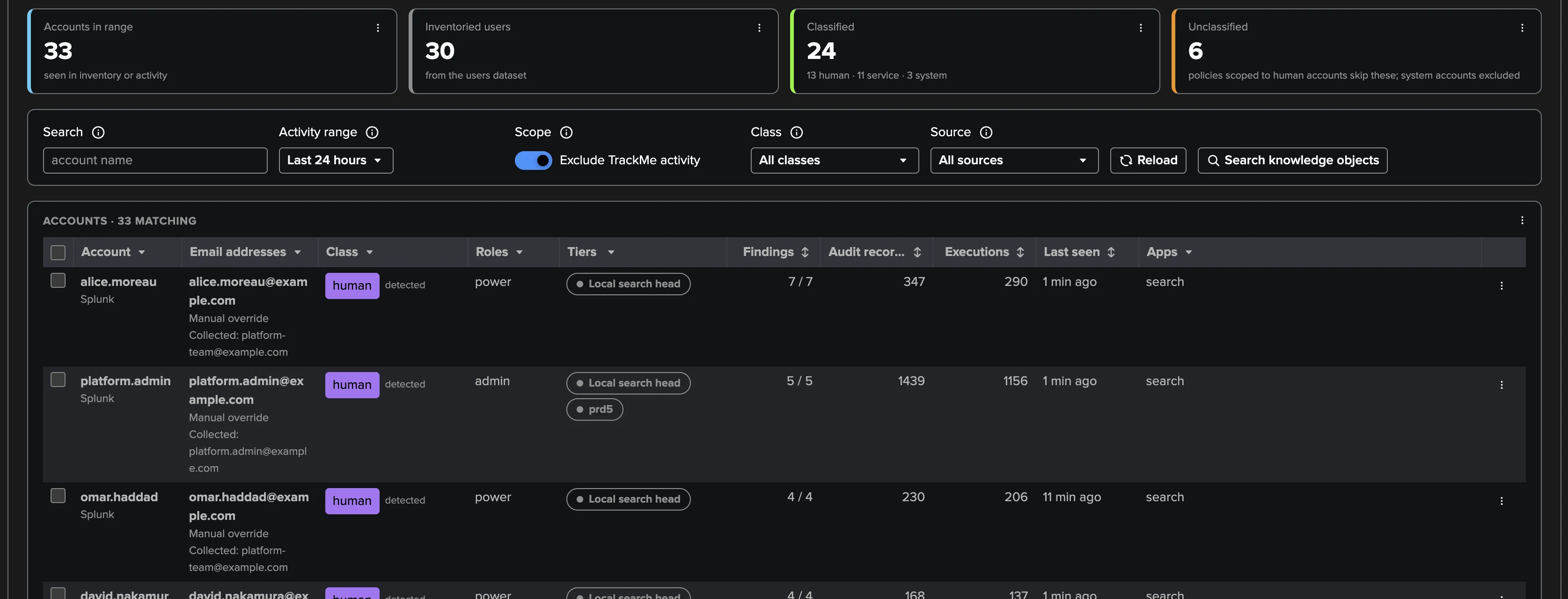Check the select-all accounts header checkbox
Image resolution: width=1568 pixels, height=599 pixels.
click(58, 253)
